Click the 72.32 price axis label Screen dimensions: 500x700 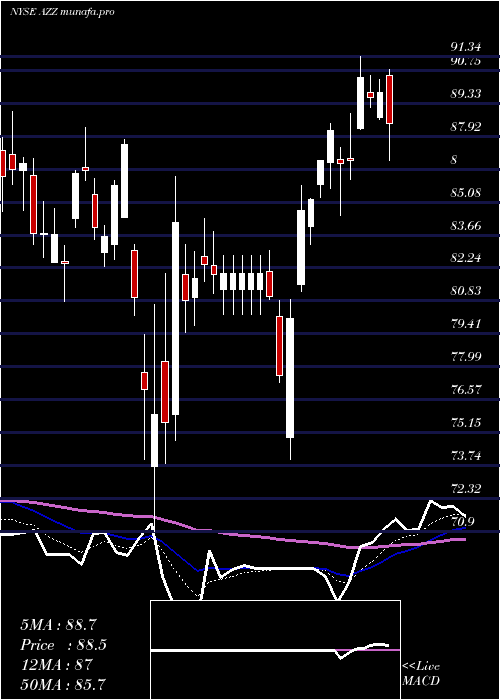pos(466,489)
